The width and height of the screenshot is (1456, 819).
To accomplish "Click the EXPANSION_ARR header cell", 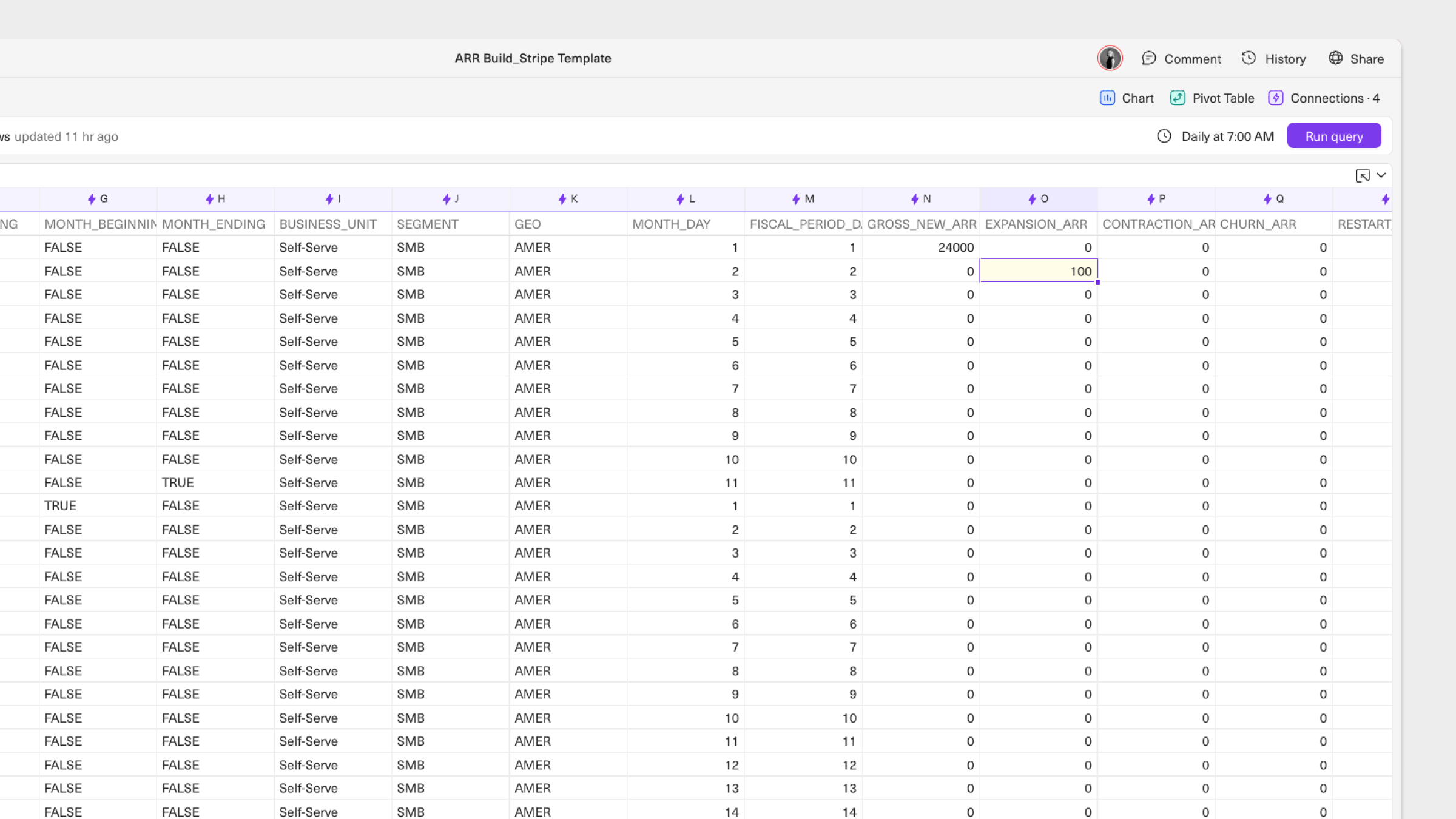I will click(1037, 224).
